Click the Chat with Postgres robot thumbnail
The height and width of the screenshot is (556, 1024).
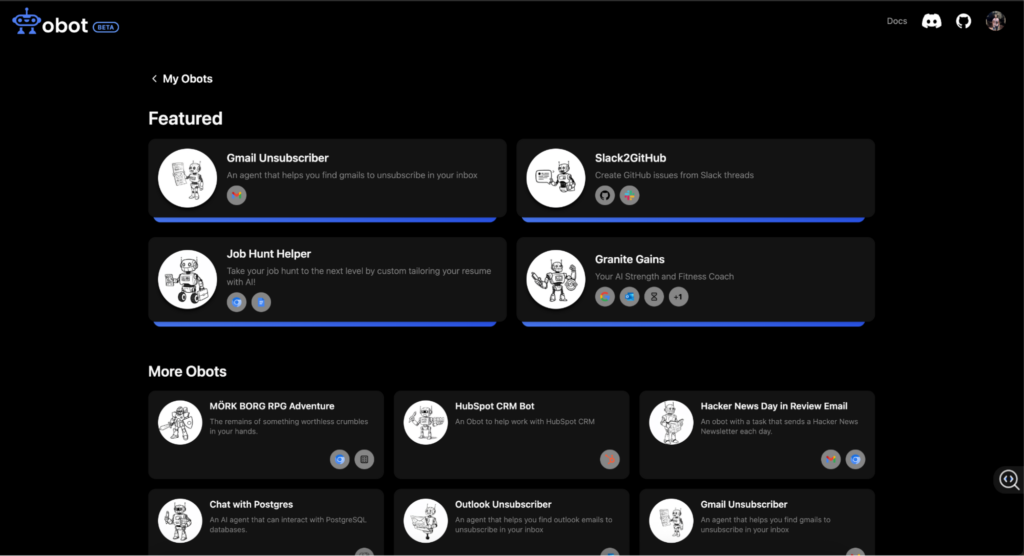[180, 521]
